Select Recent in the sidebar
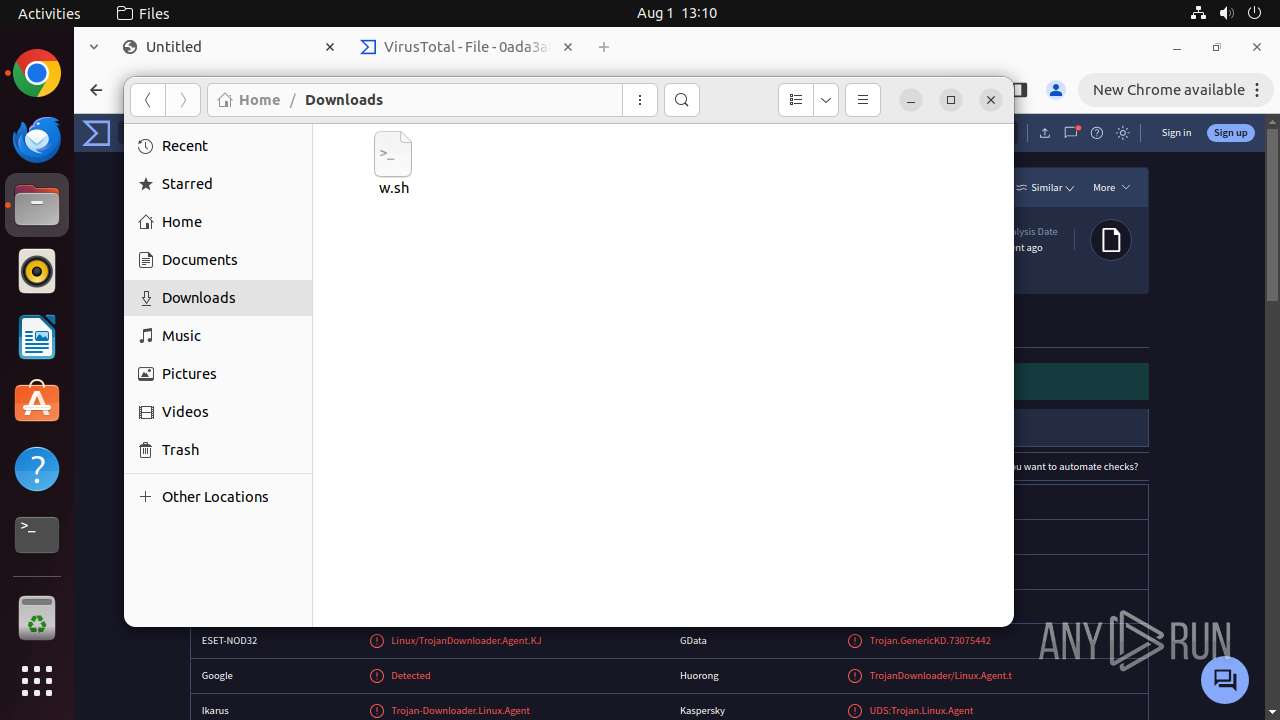Viewport: 1280px width, 720px height. pyautogui.click(x=218, y=146)
